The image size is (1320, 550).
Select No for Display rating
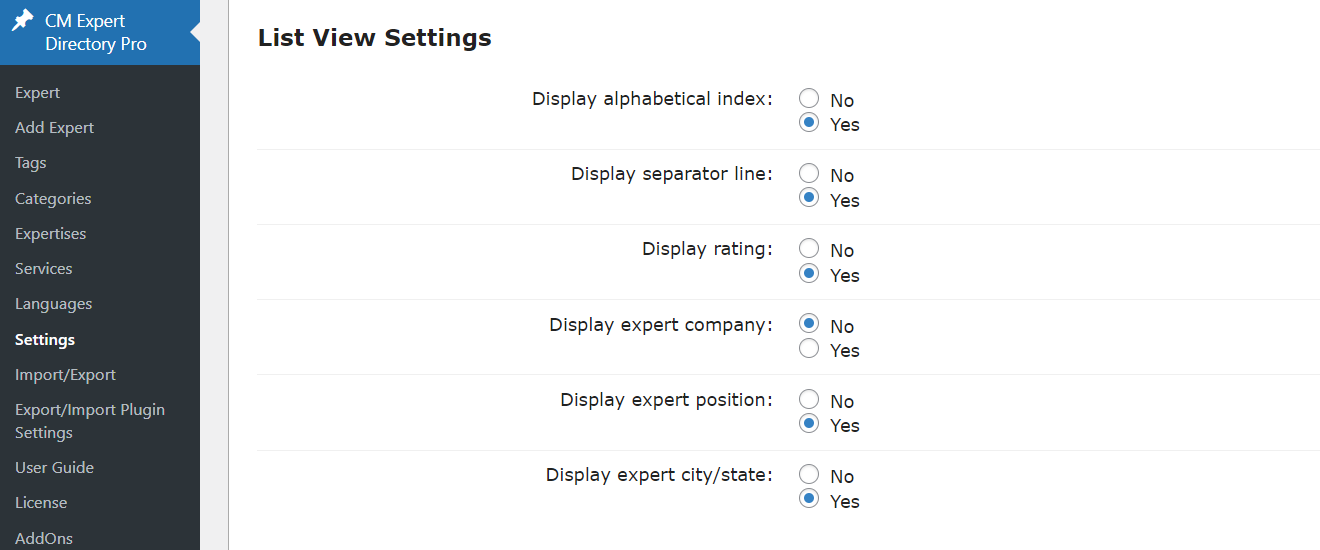pos(810,249)
